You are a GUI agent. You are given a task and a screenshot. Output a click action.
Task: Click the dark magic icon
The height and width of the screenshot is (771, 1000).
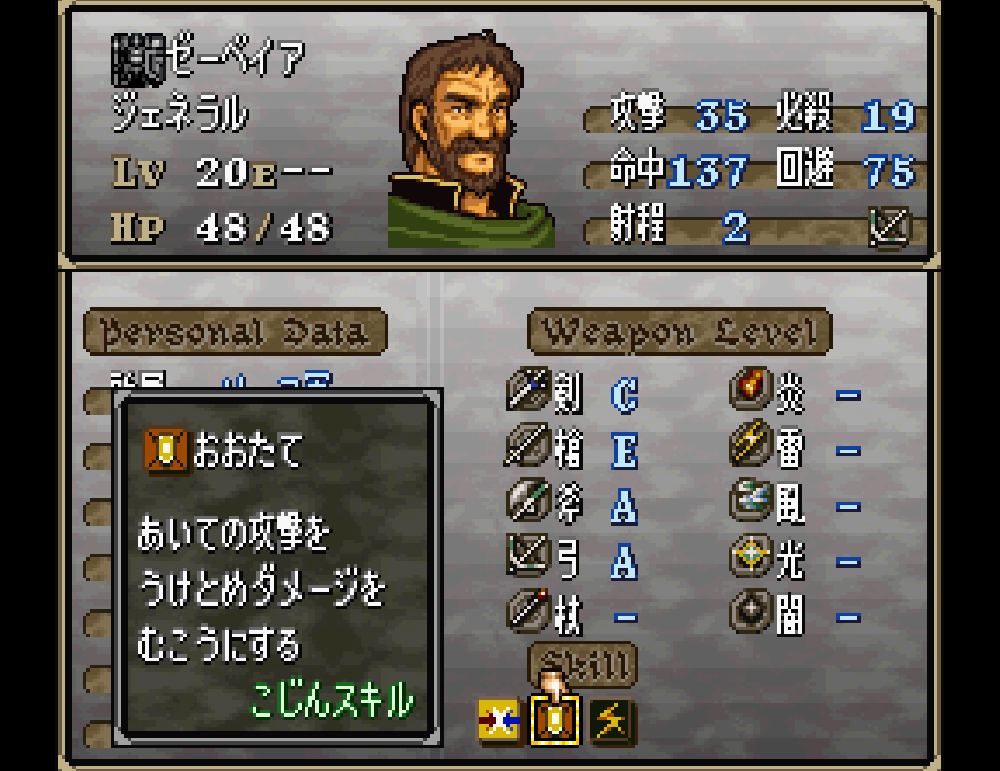(751, 611)
